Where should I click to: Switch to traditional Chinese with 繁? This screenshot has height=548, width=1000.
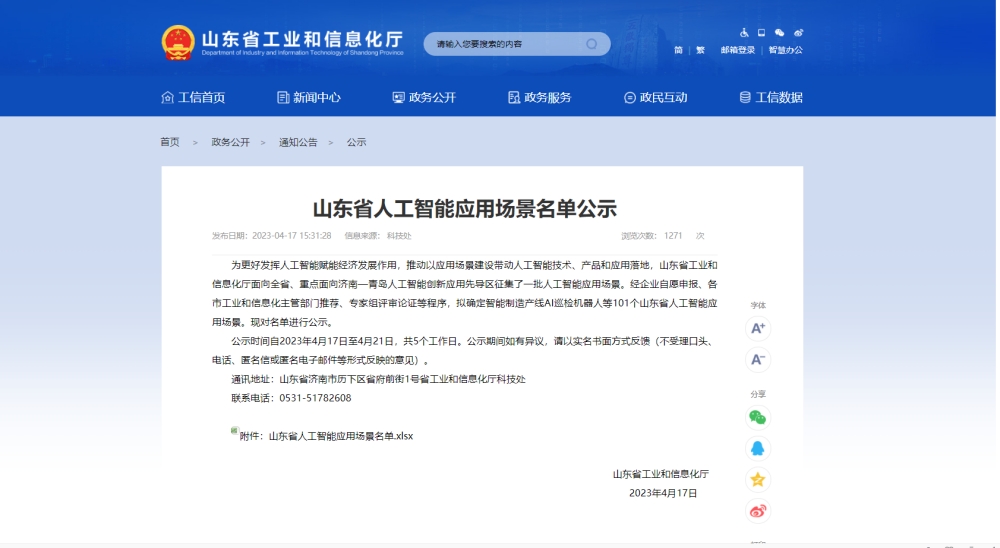click(700, 50)
